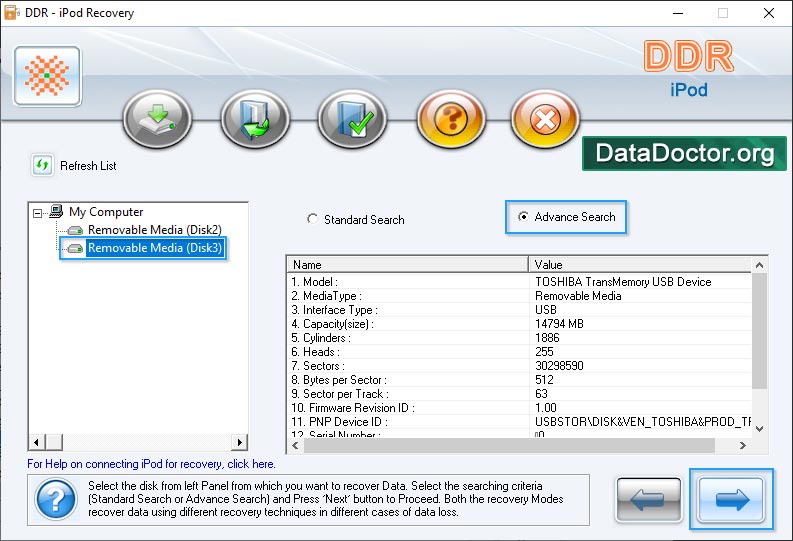Select Removable Media (Disk3) in tree
This screenshot has height=541, width=793.
155,248
